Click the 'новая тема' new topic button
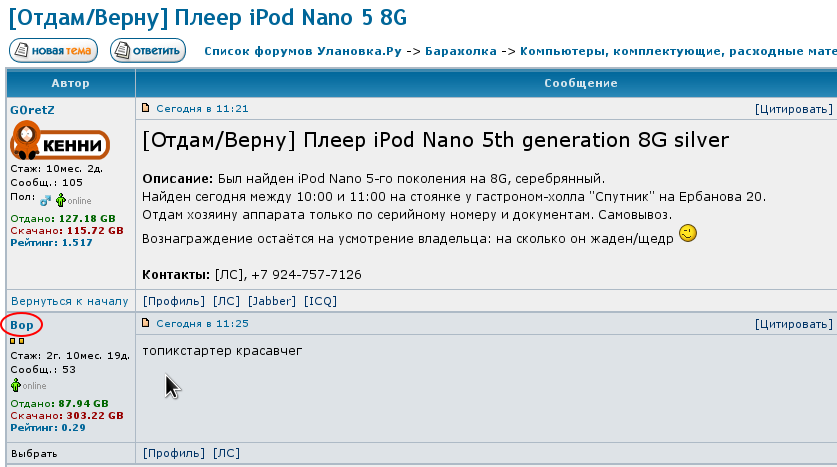This screenshot has width=837, height=467. 53,51
